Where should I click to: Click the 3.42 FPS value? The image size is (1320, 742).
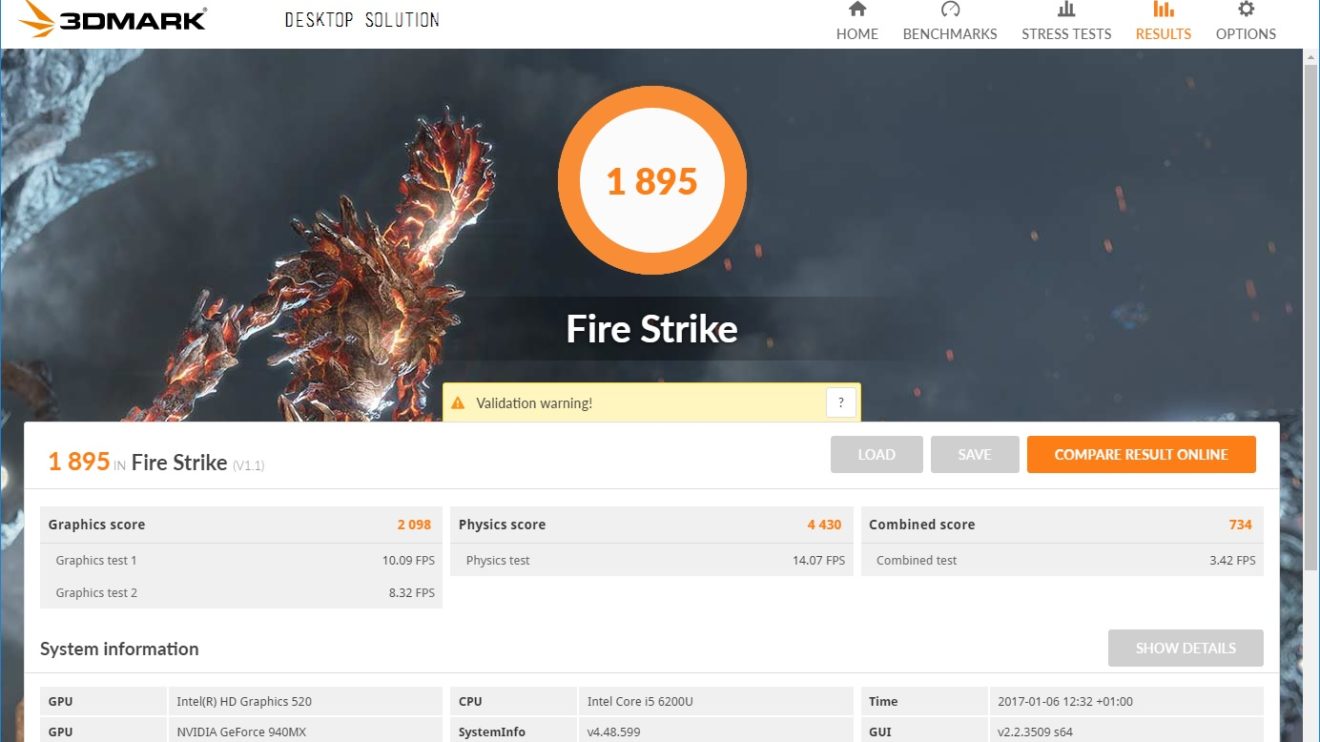tap(1232, 560)
